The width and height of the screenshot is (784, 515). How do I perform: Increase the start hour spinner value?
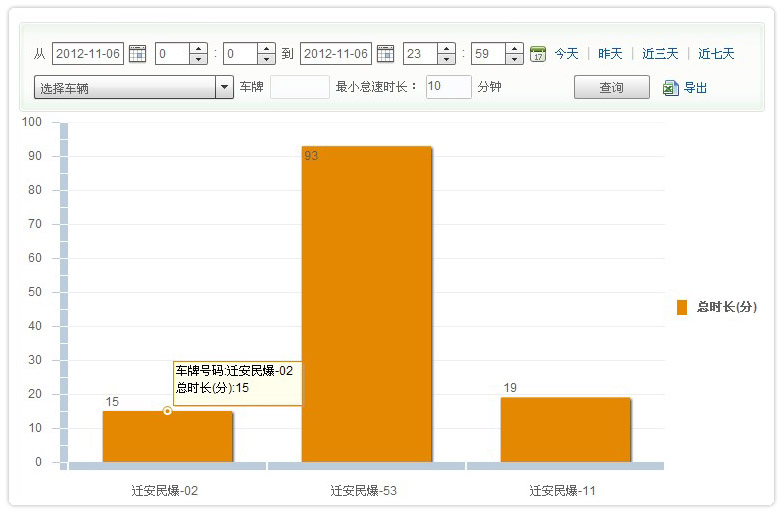point(198,48)
